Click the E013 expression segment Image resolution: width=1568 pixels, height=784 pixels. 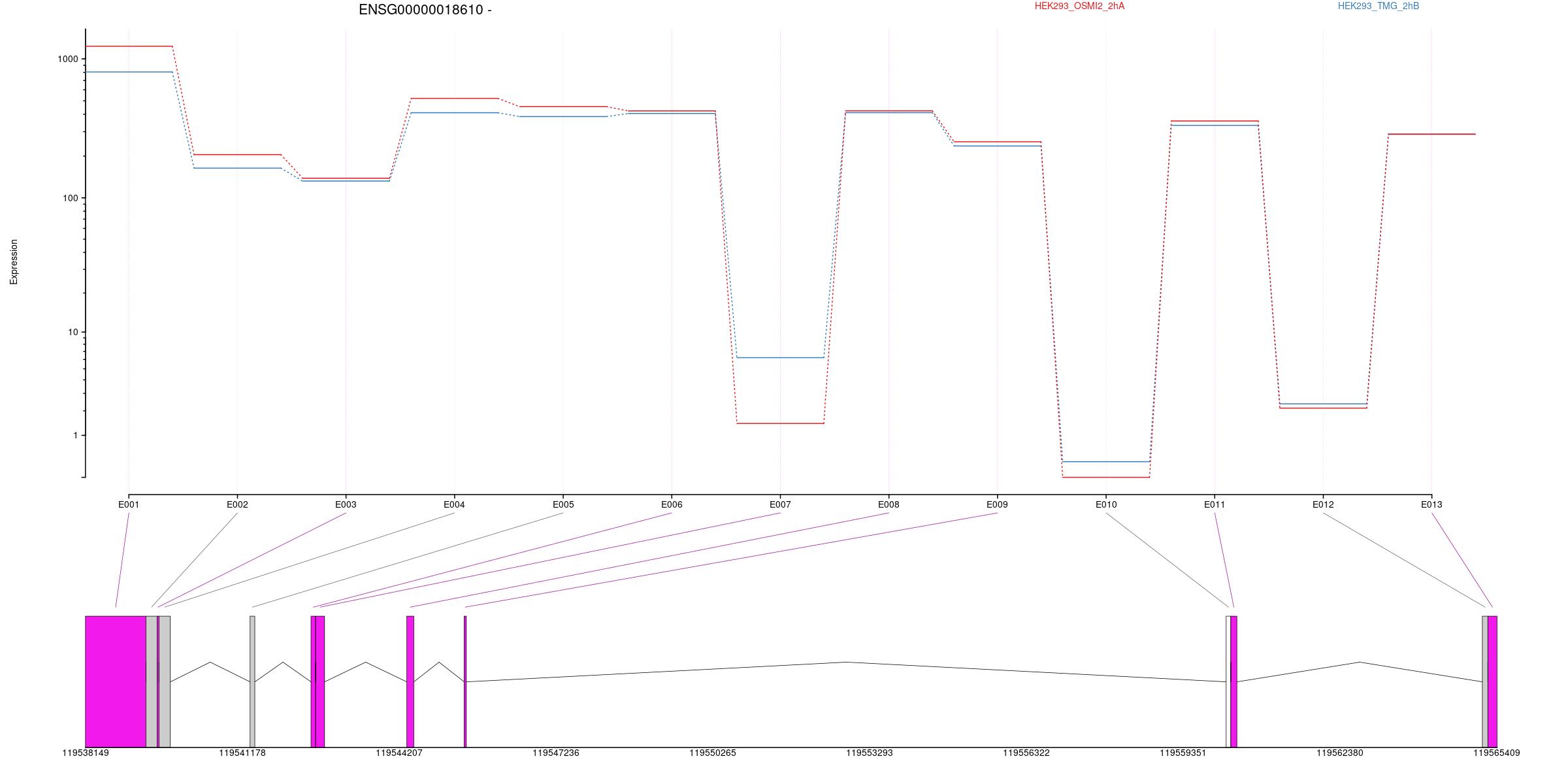click(x=1431, y=134)
